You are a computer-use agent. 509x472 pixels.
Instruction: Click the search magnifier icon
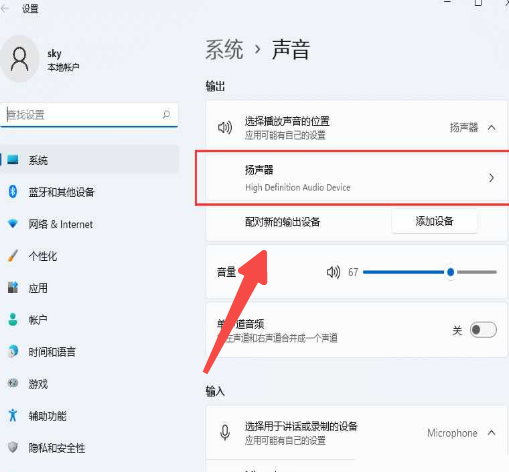click(166, 115)
